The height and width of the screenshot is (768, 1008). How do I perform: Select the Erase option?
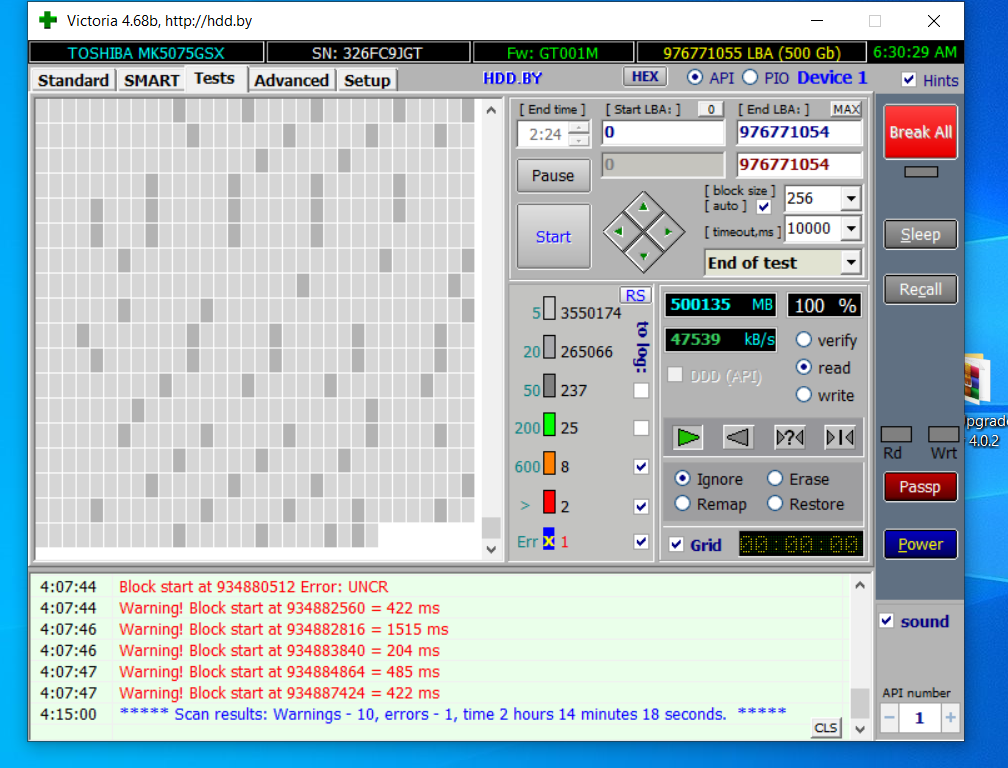pos(775,478)
